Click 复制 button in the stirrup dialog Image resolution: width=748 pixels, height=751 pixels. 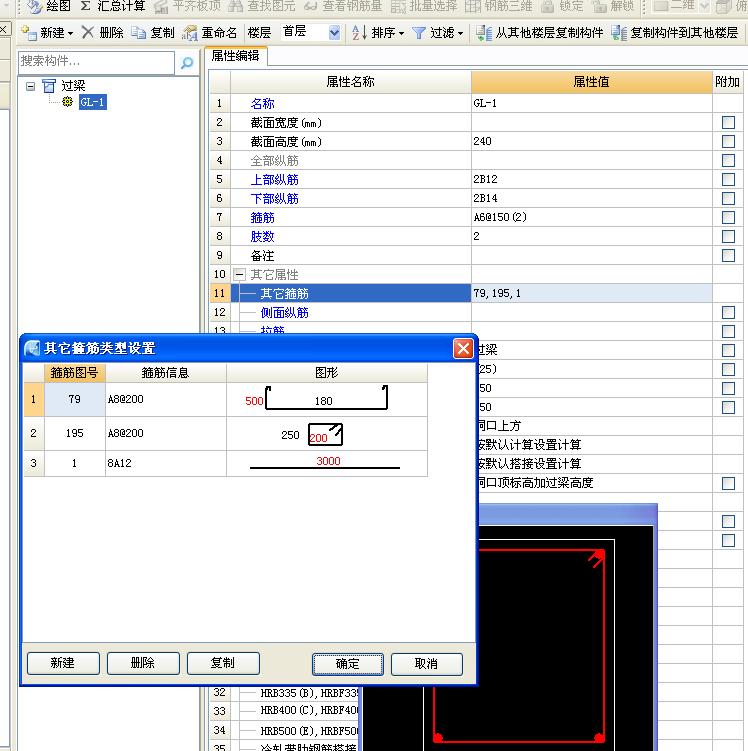pos(223,663)
